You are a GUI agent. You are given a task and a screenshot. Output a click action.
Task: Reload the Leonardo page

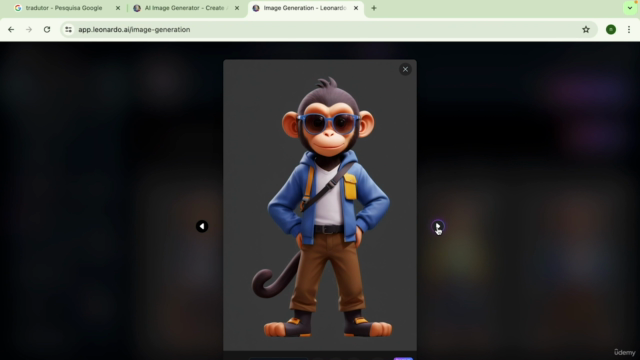(x=47, y=29)
